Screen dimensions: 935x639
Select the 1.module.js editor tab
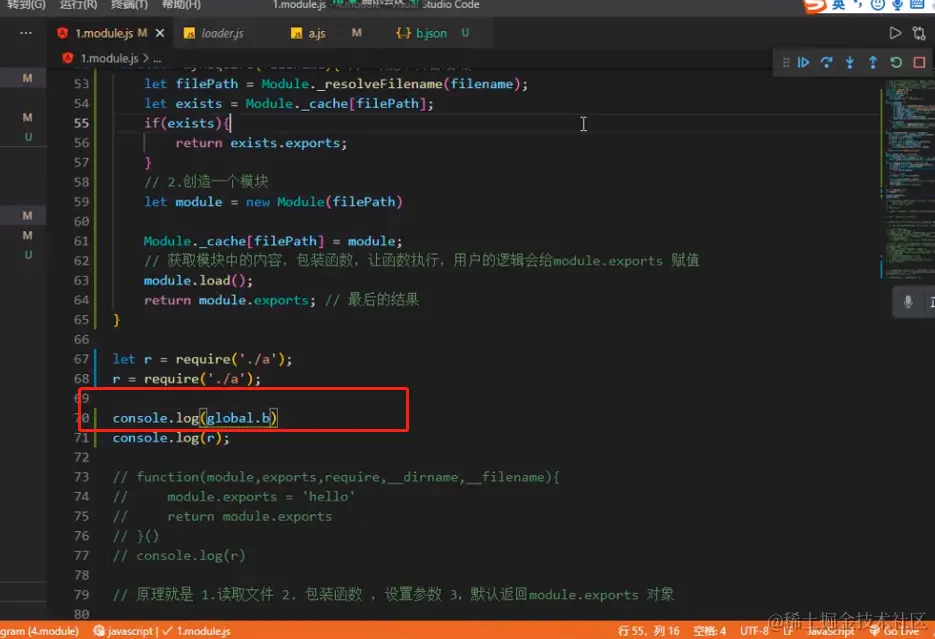tap(103, 33)
